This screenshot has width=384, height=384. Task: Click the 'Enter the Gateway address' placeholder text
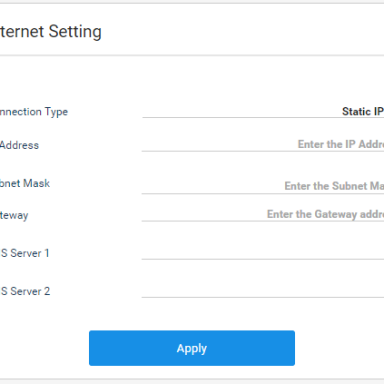click(325, 214)
